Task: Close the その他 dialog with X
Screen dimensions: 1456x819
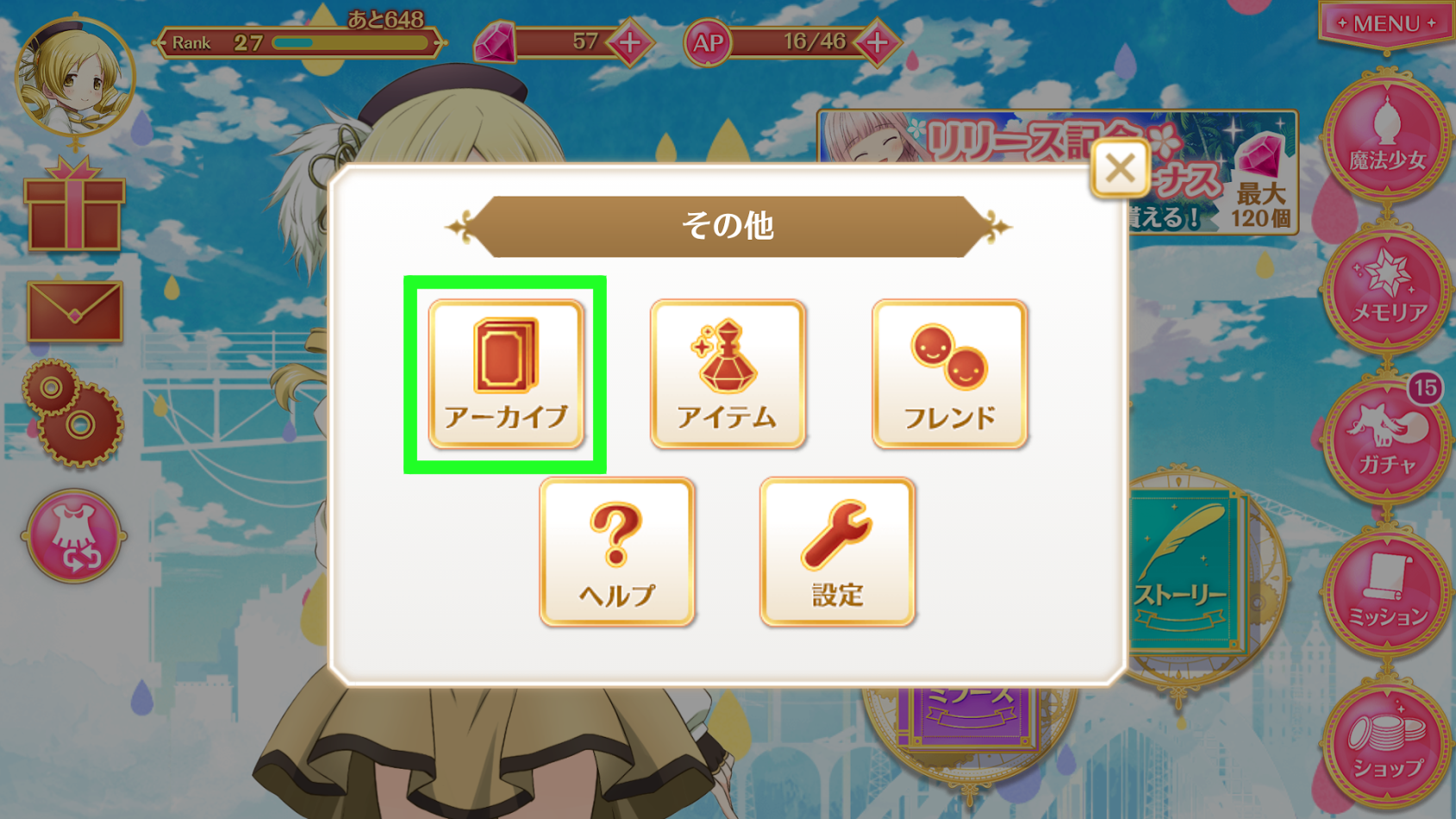Action: coord(1120,168)
